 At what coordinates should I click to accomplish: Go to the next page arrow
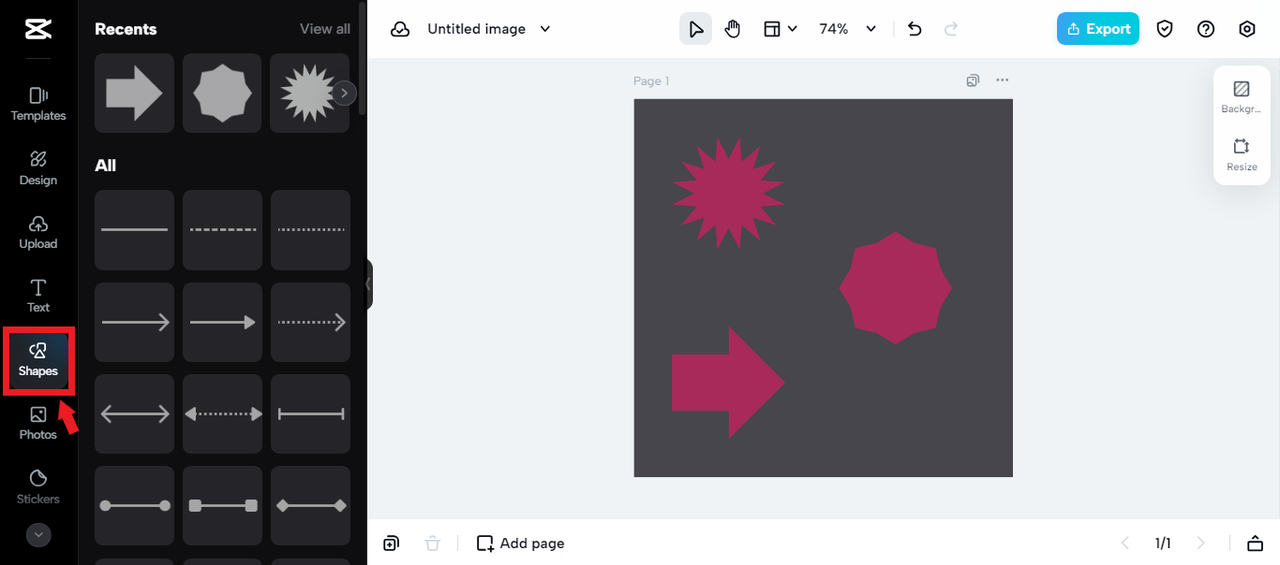[1201, 543]
